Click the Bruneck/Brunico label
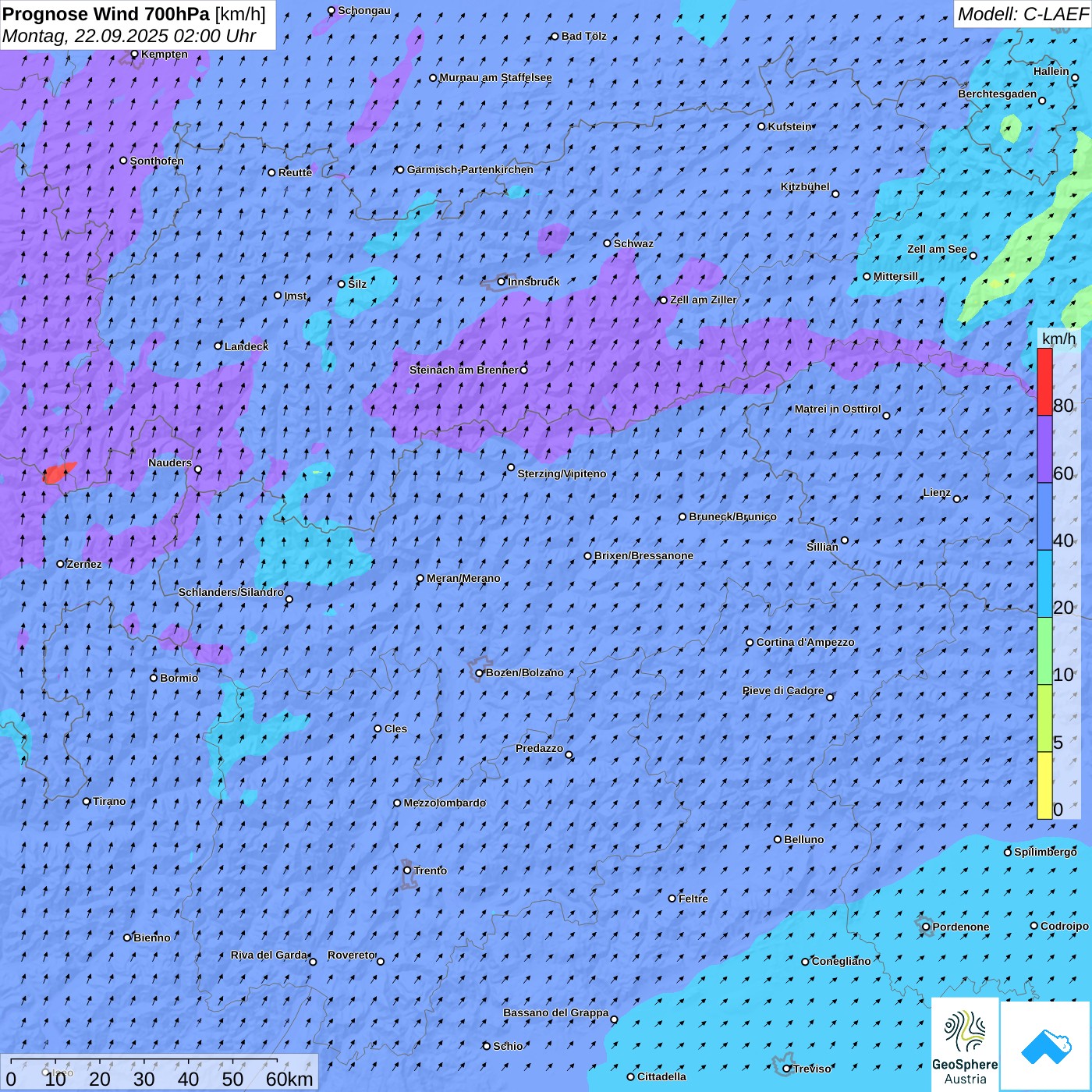Image resolution: width=1092 pixels, height=1092 pixels. (x=732, y=516)
